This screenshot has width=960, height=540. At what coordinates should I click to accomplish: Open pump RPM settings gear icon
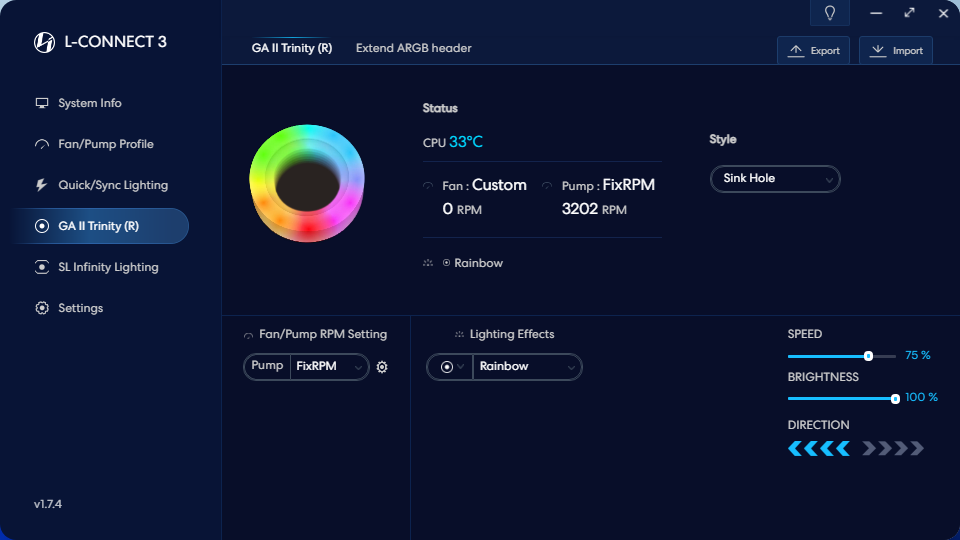(382, 367)
